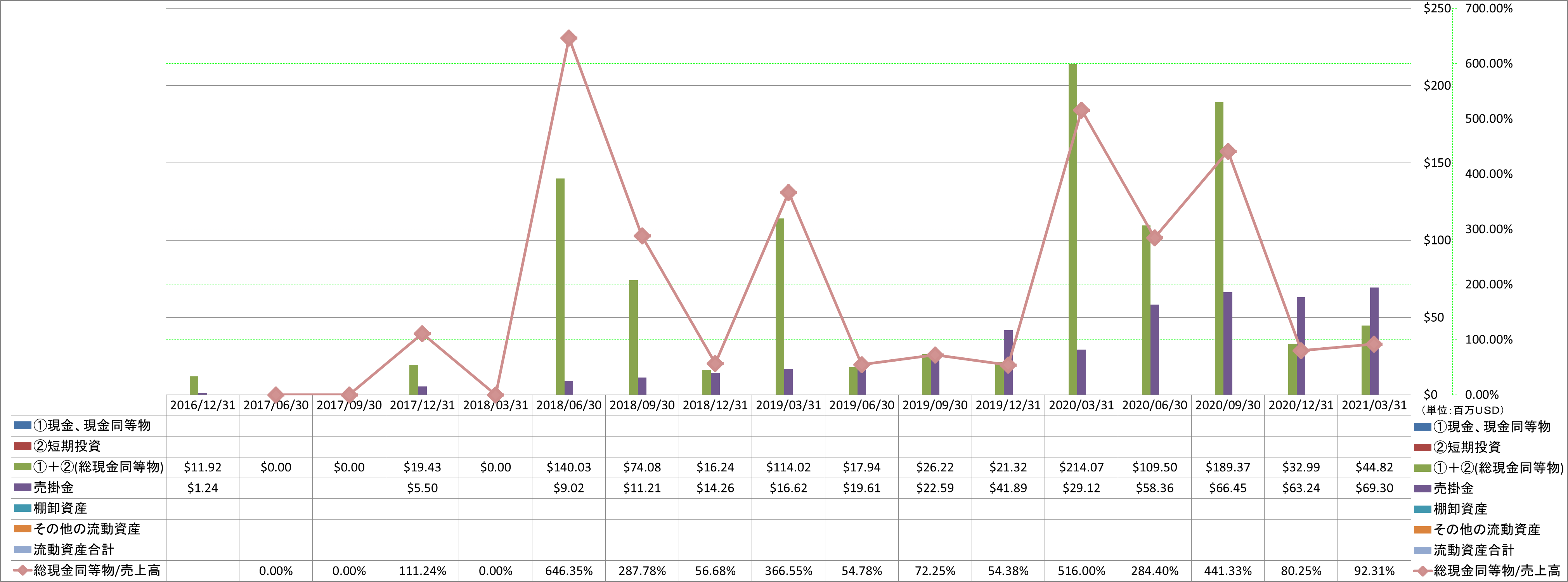Click the 2017/06/30 date label

click(276, 405)
